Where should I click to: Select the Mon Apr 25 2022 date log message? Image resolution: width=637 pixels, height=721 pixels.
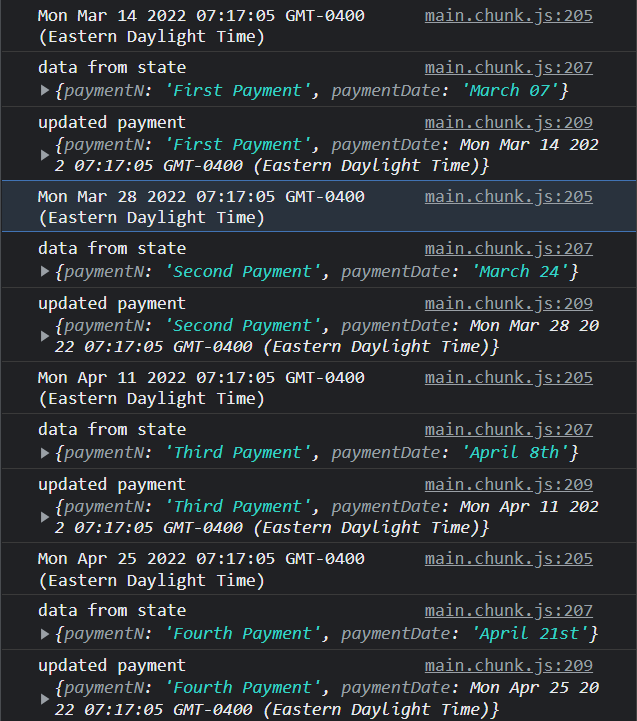tap(201, 570)
